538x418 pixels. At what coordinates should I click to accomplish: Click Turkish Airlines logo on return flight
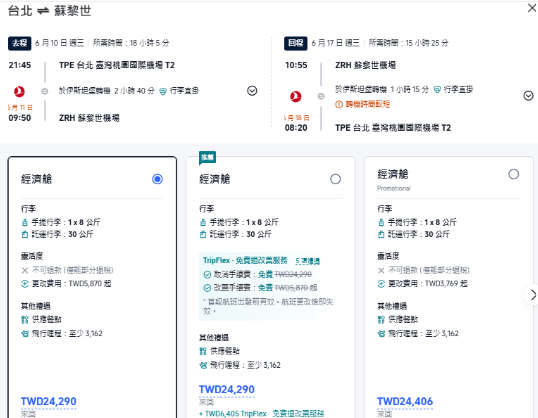tap(295, 96)
